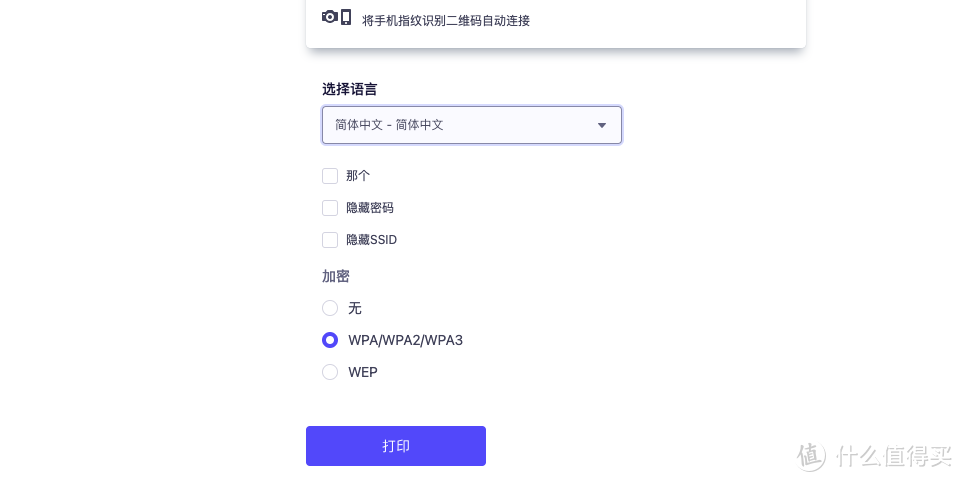Screen dimensions: 963x482
Task: Check the 隐藏SSID checkbox box
Action: [330, 240]
